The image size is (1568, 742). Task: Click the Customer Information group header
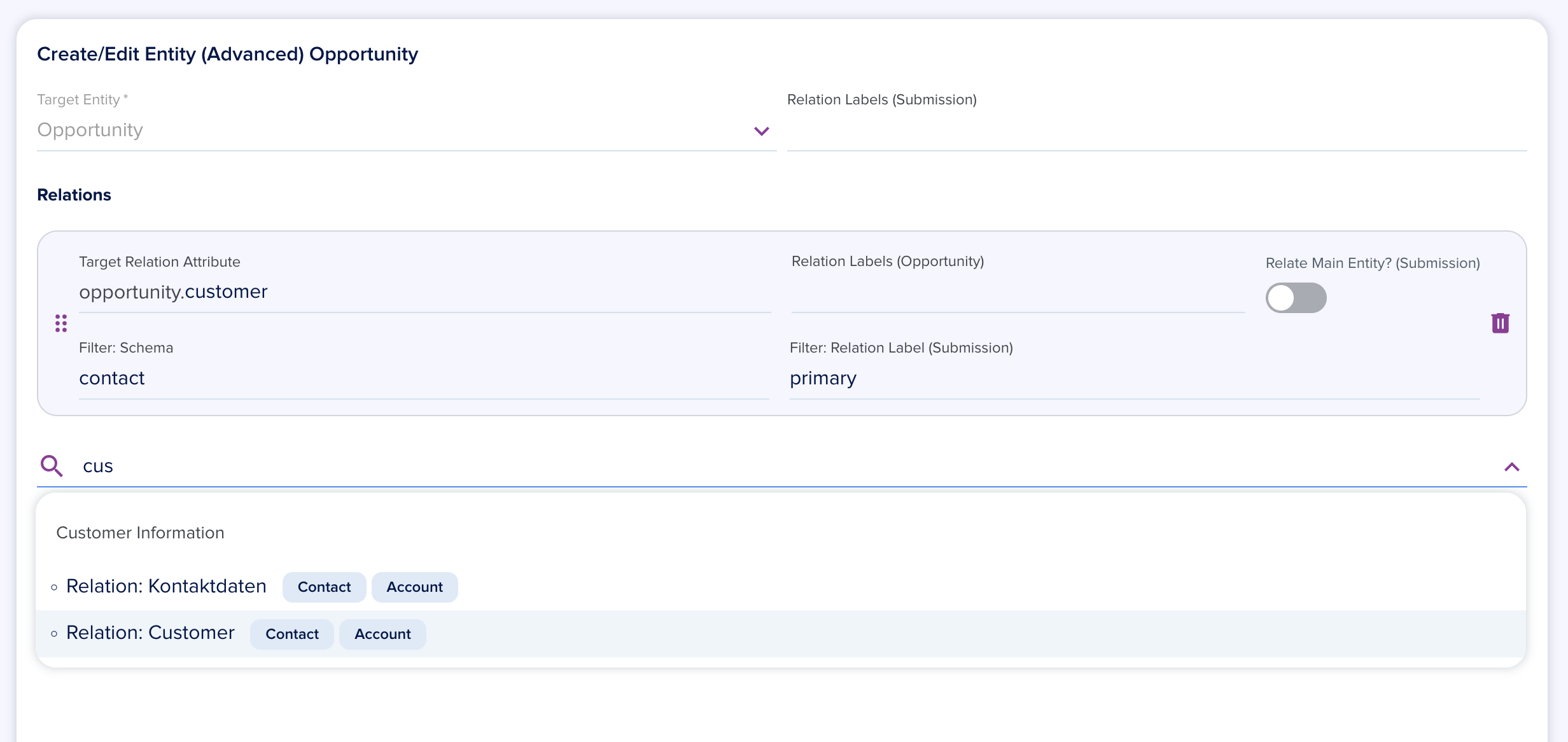(x=141, y=533)
